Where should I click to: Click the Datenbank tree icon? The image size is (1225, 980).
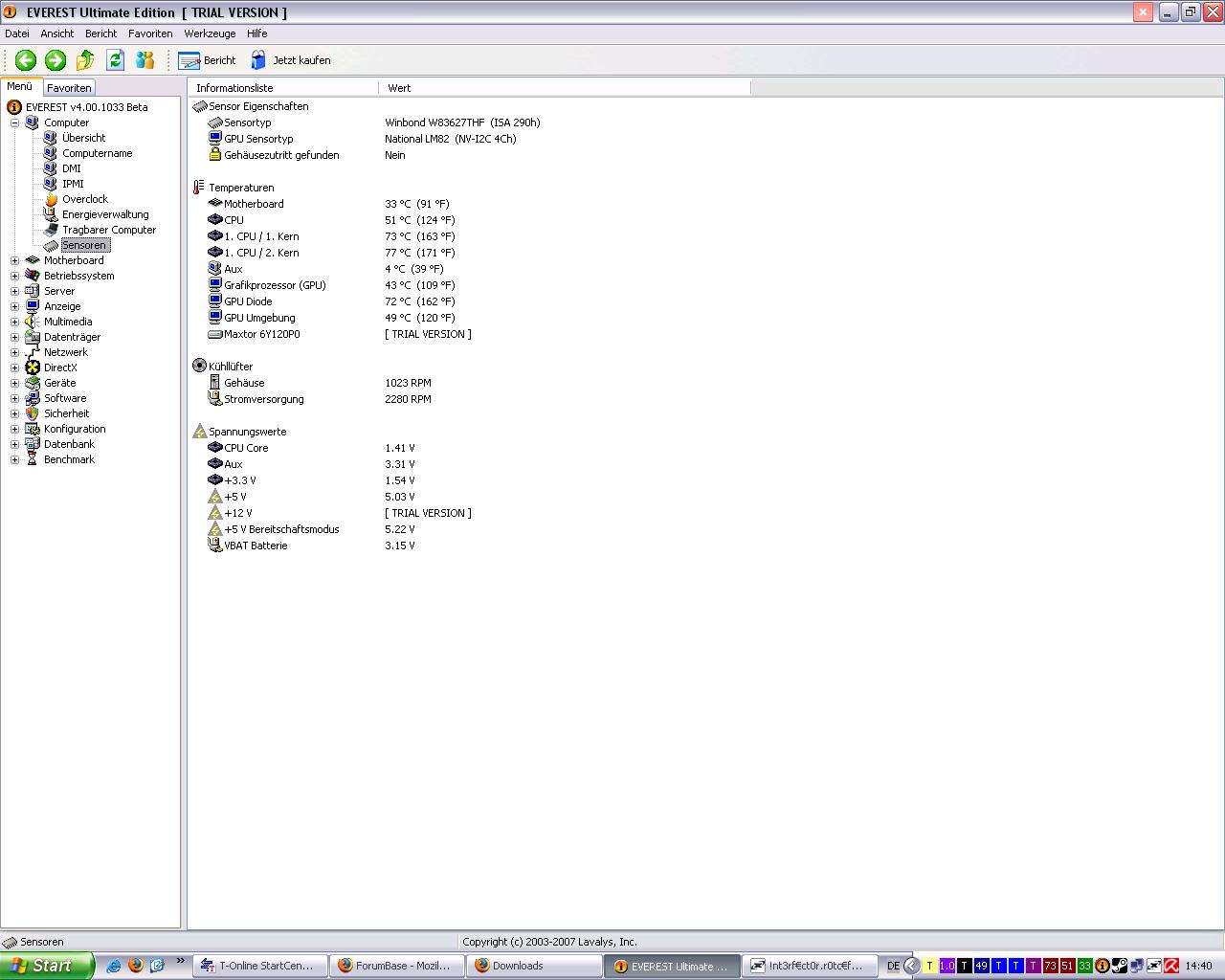click(x=33, y=444)
